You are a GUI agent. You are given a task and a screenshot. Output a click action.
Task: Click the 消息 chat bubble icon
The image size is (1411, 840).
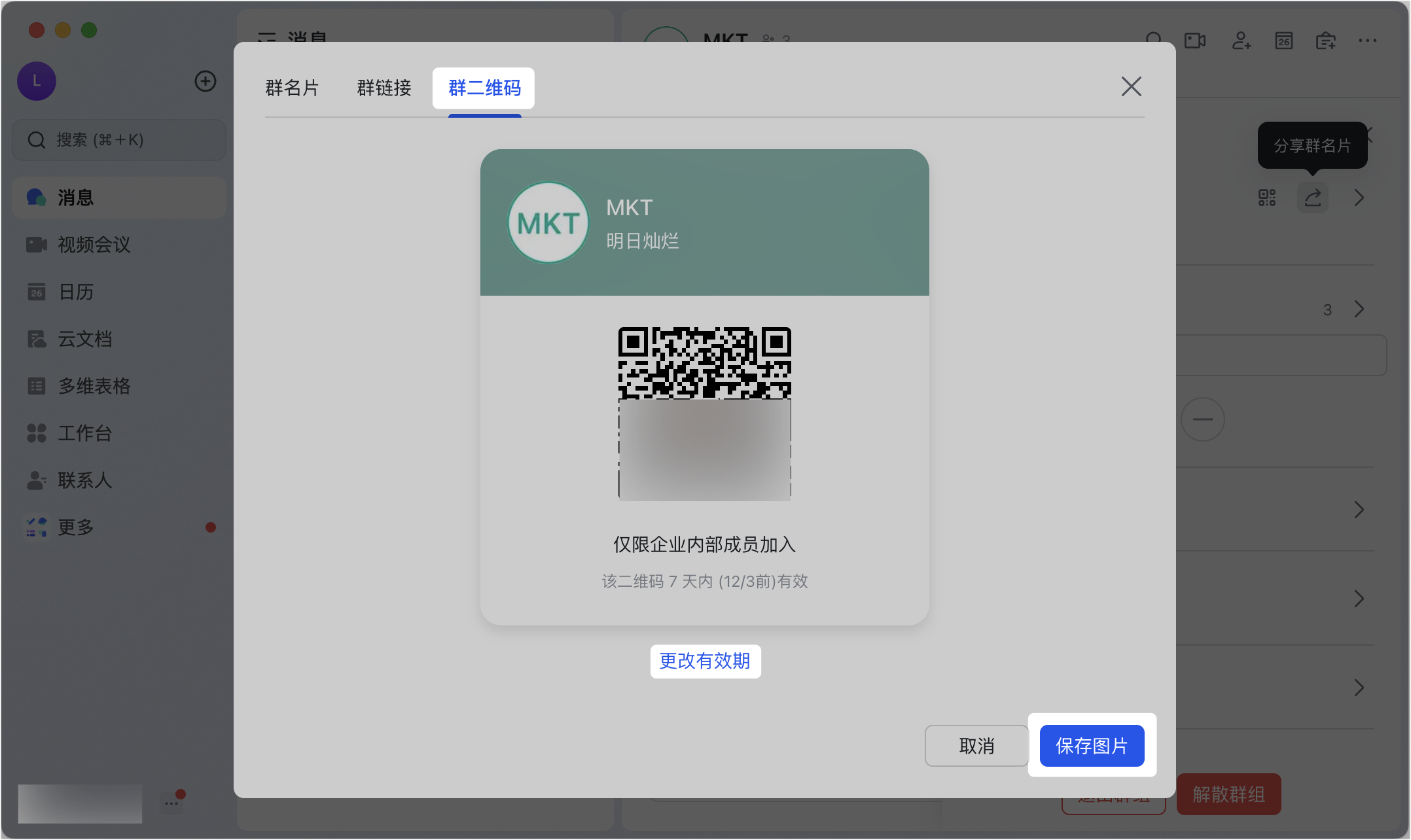click(37, 198)
